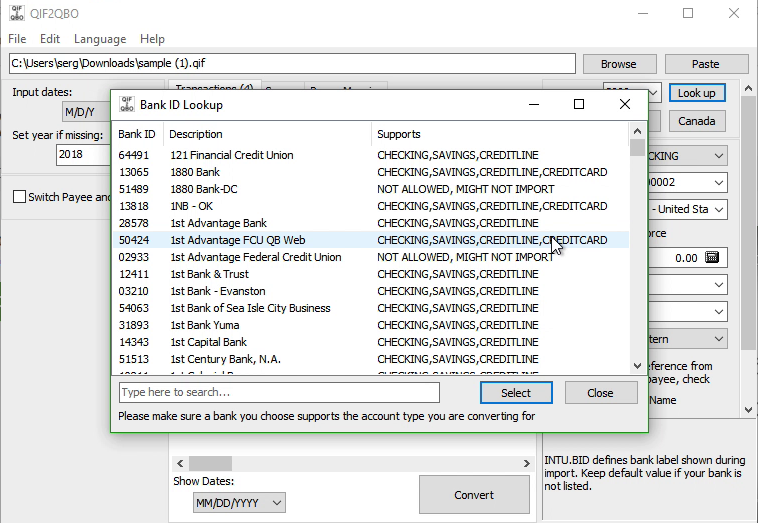Sort by the Description column header
The image size is (758, 523).
pos(267,134)
